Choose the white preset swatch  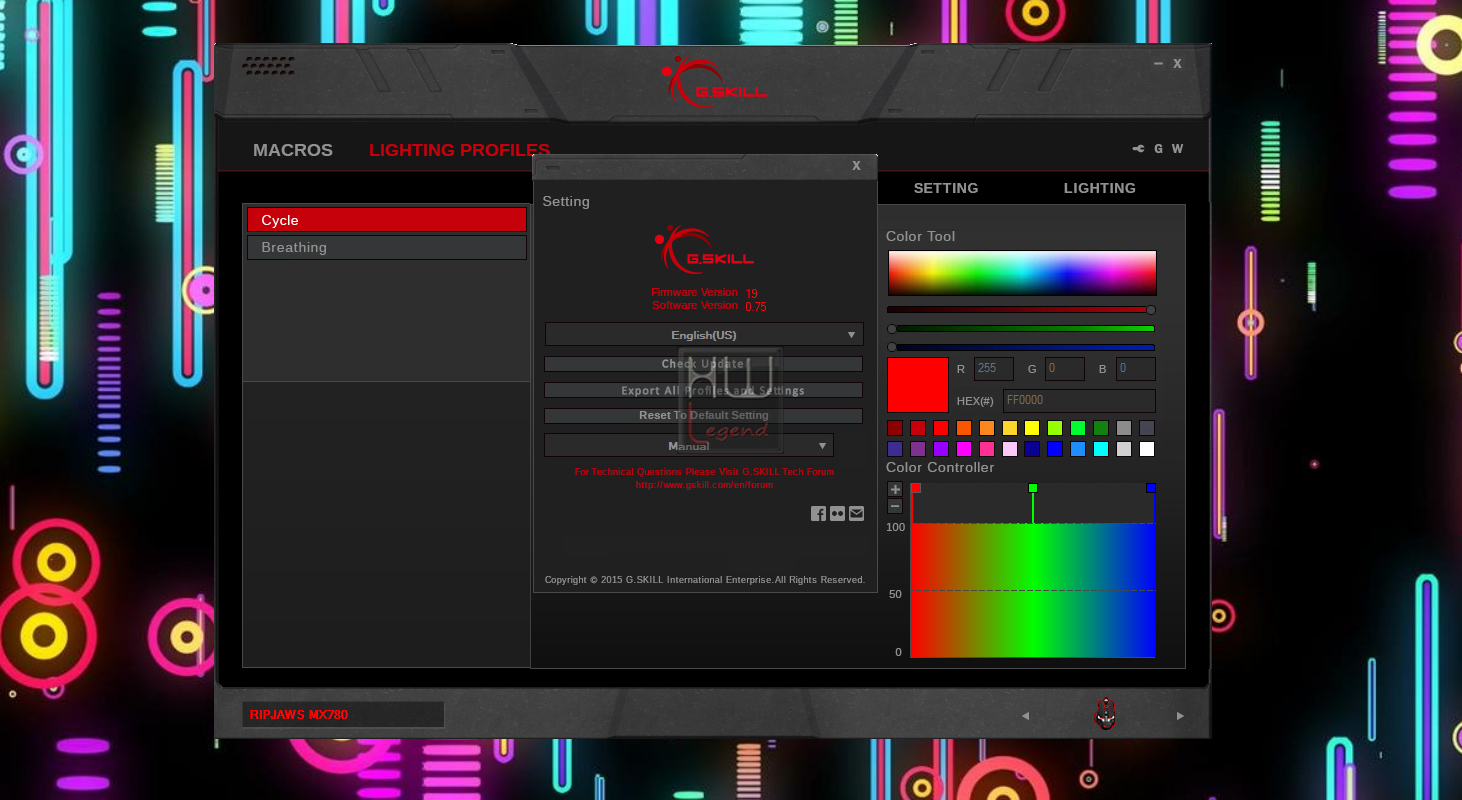(1147, 449)
